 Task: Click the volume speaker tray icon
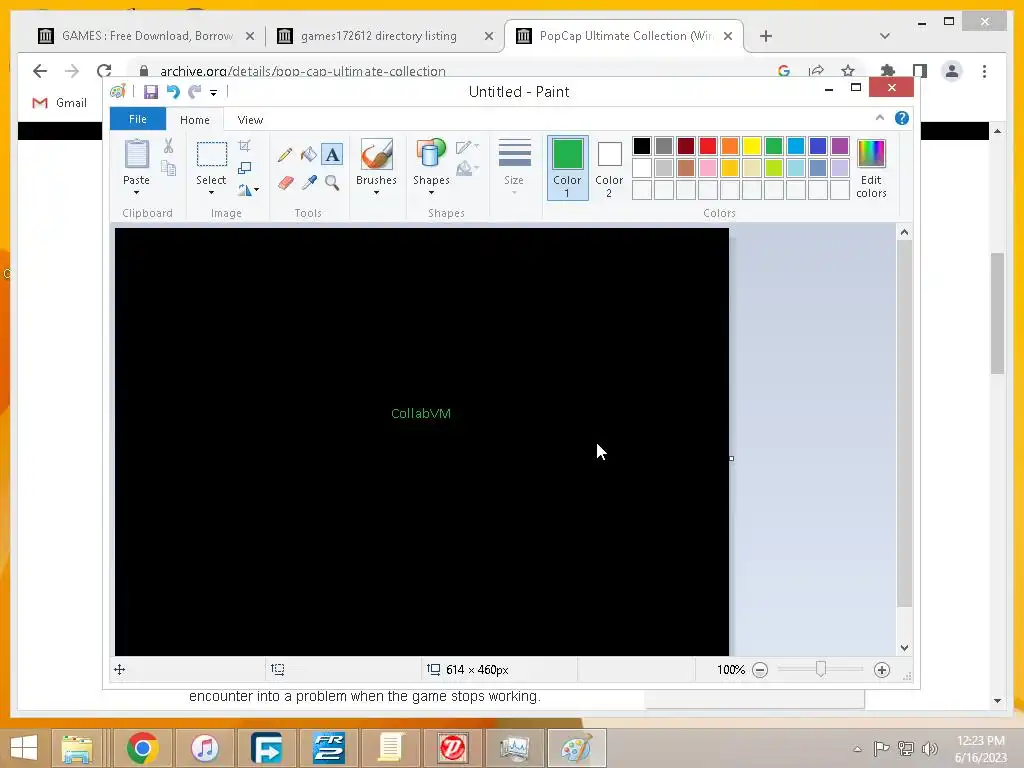(929, 749)
